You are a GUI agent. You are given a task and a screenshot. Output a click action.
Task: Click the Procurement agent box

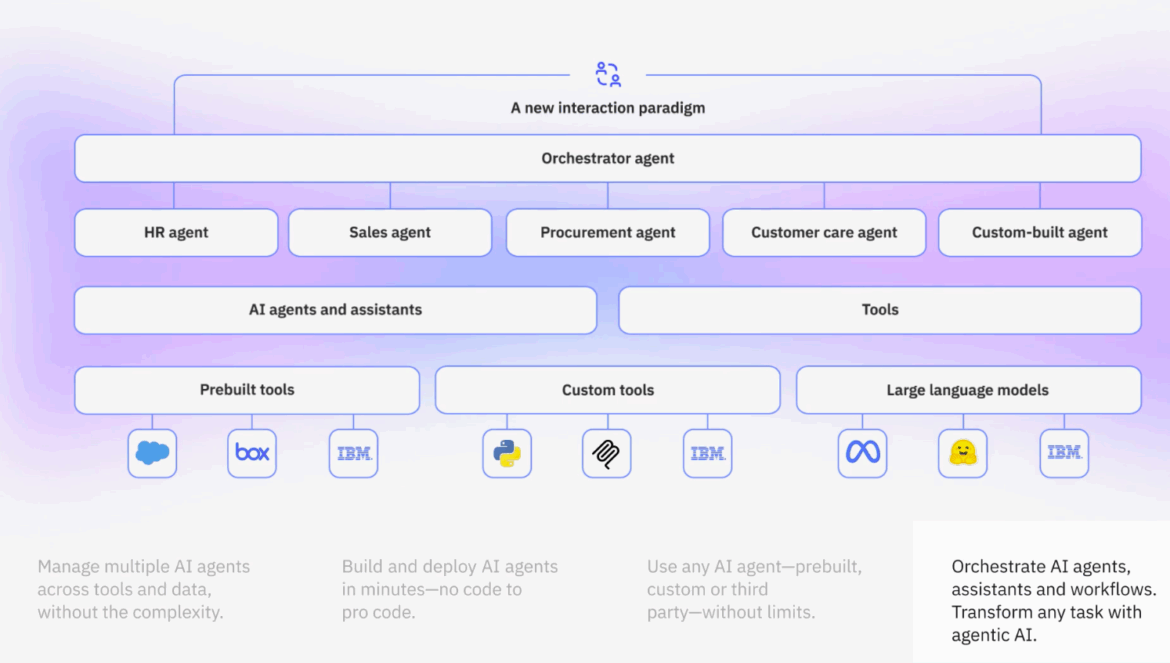click(608, 232)
